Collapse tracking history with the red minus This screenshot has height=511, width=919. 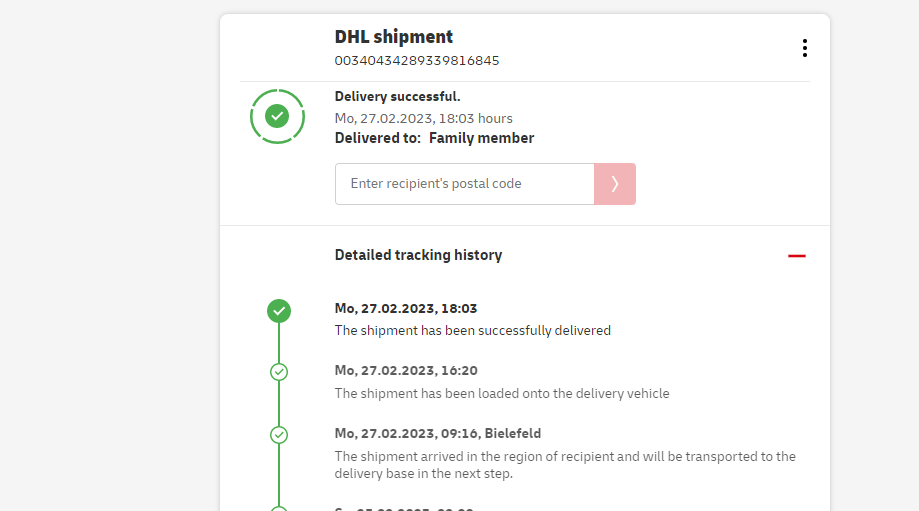(x=796, y=256)
